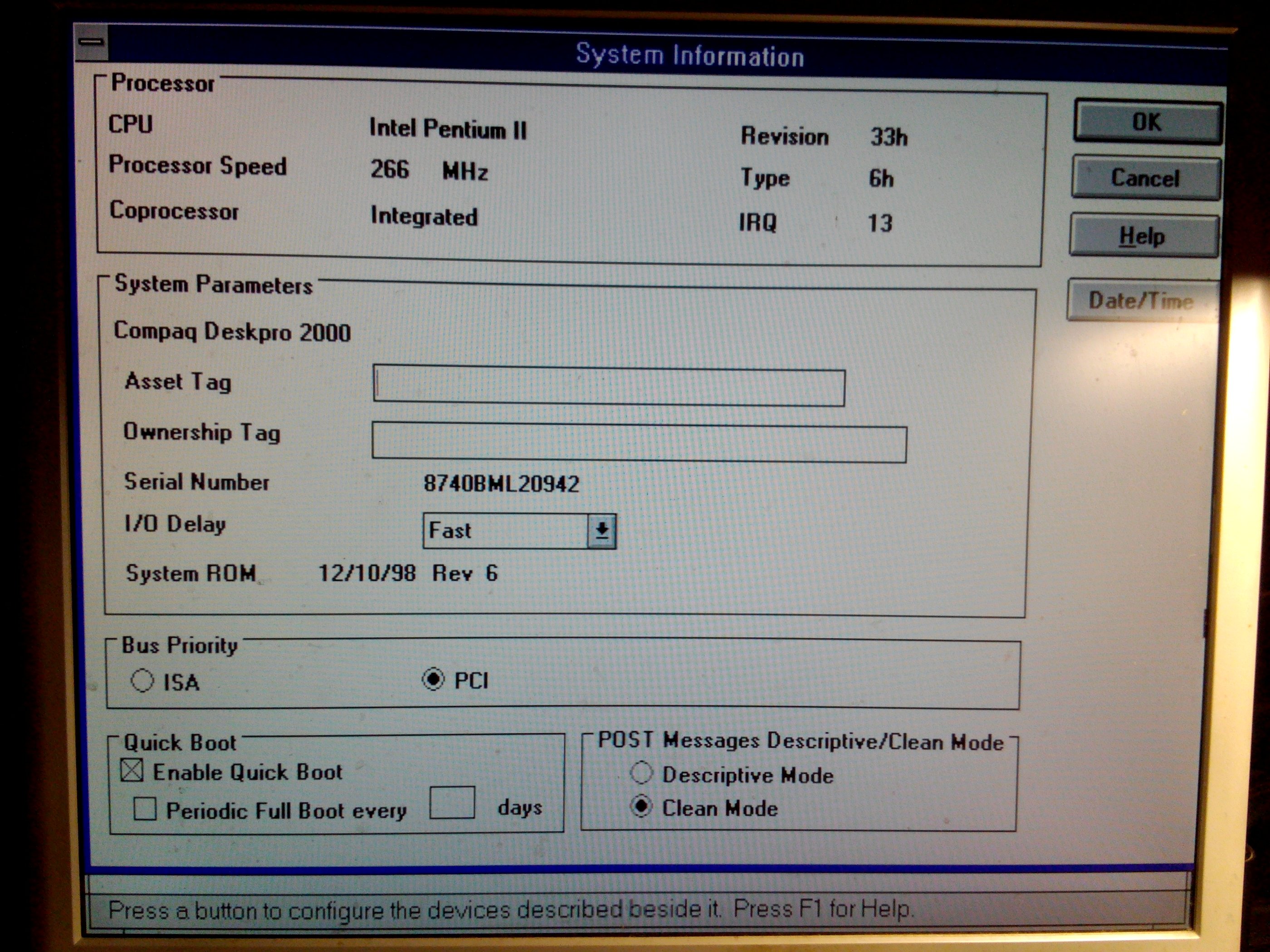Click the System Information title bar
1270x952 pixels.
(x=689, y=56)
